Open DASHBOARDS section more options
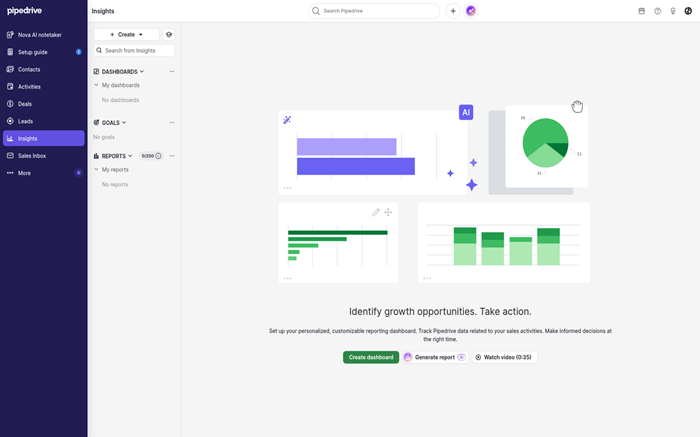The image size is (700, 437). coord(172,71)
